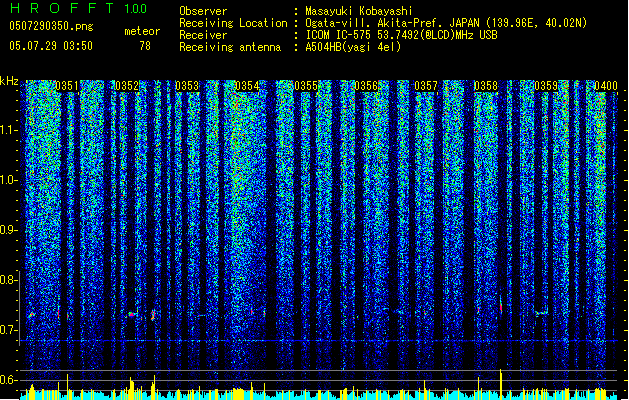This screenshot has height=400, width=629.
Task: Click the 0352 time marker
Action: [x=127, y=86]
